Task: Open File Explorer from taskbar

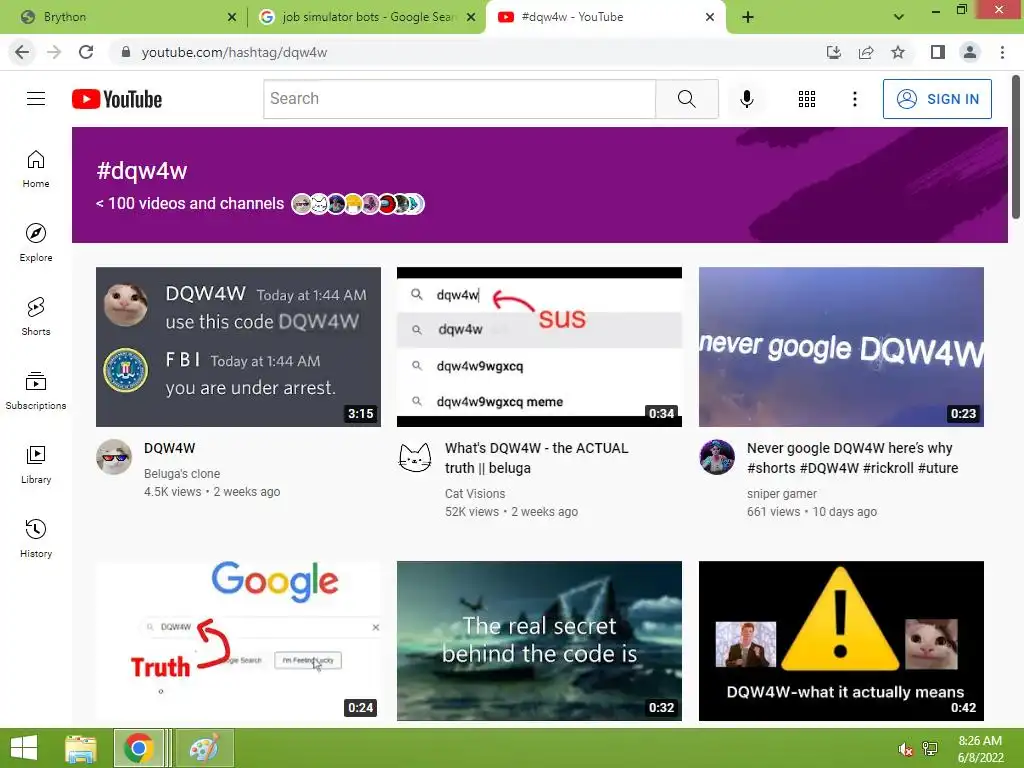Action: (x=80, y=748)
